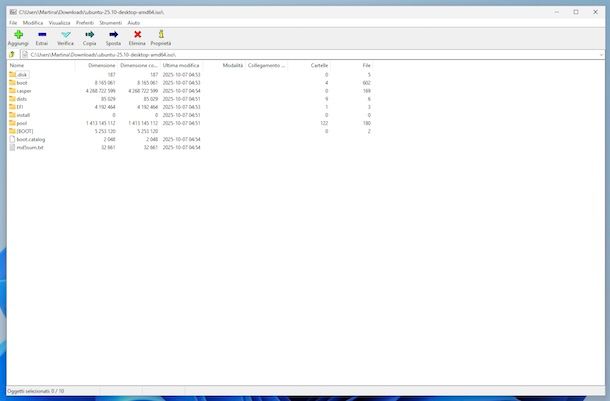The height and width of the screenshot is (401, 610).
Task: Go up one folder with the arrow icon
Action: tap(12, 54)
